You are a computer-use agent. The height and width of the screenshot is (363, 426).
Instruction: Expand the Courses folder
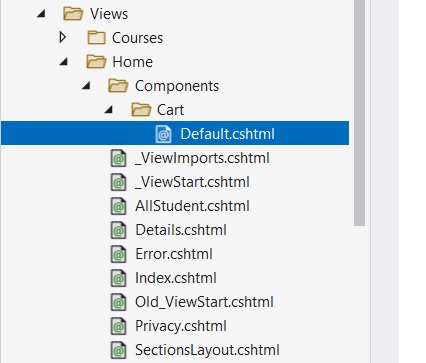click(62, 37)
